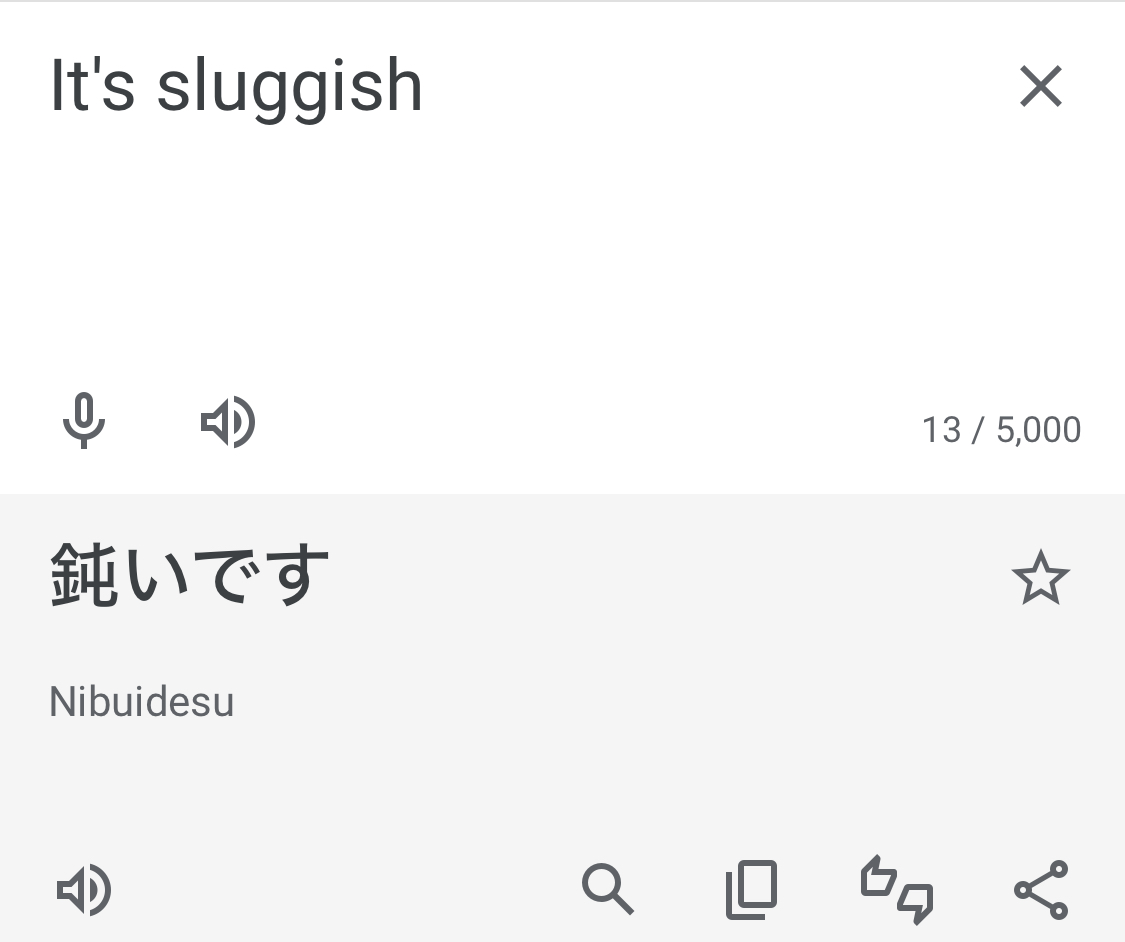Listen to the English source text
The height and width of the screenshot is (942, 1125).
(228, 422)
